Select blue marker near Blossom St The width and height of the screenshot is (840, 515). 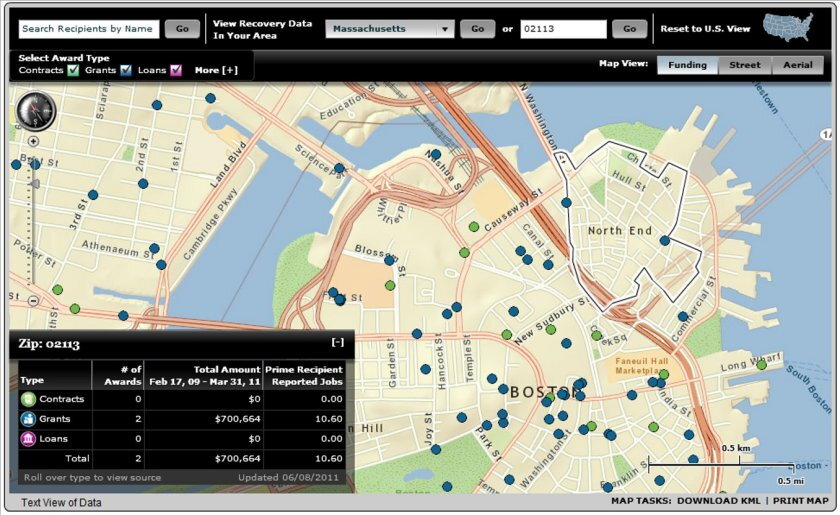(x=389, y=260)
